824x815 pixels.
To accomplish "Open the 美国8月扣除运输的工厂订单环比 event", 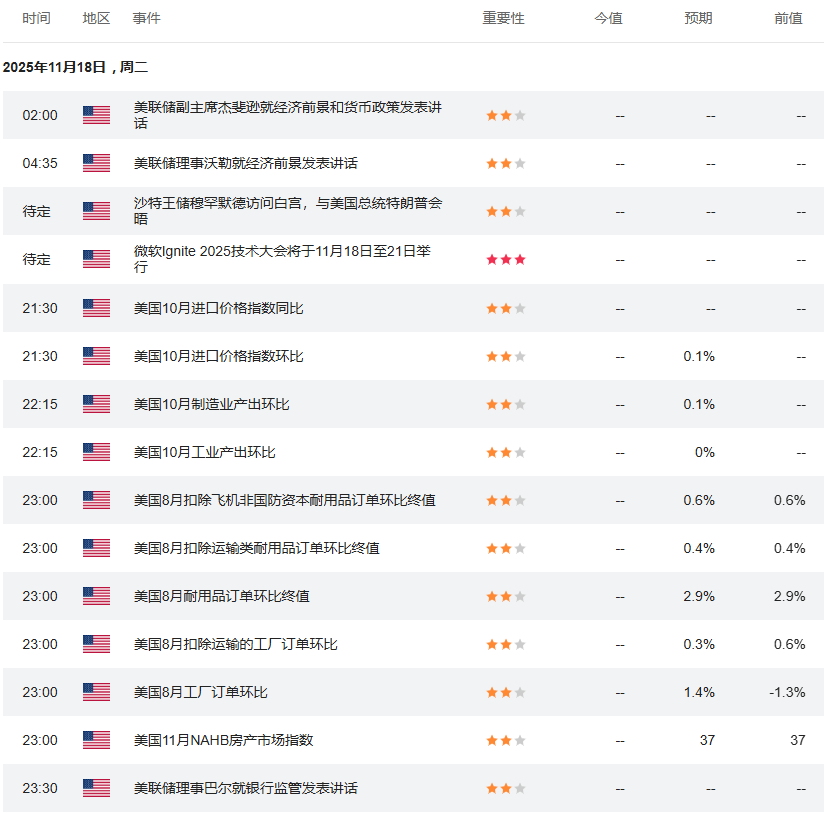I will 235,644.
